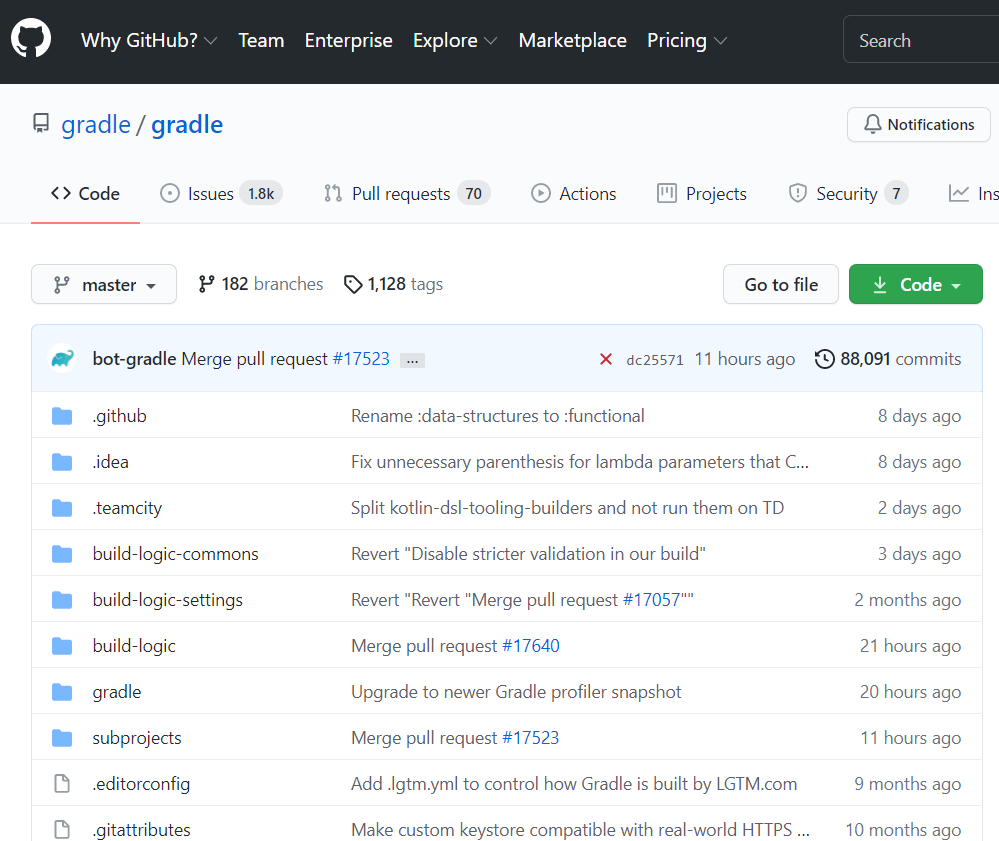Switch to the Security tab
The image size is (999, 841).
pyautogui.click(x=848, y=194)
